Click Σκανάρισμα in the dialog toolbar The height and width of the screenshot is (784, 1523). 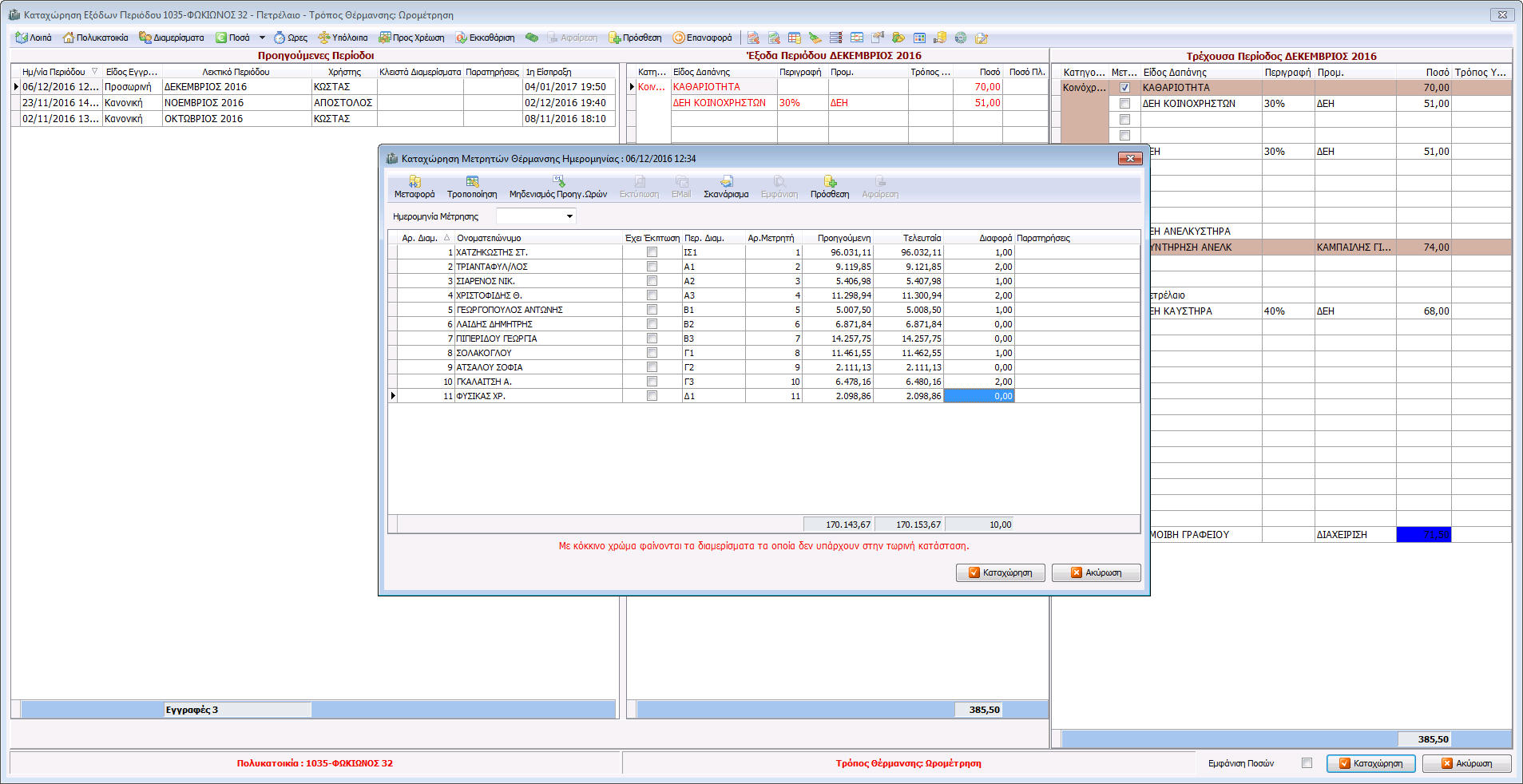point(726,188)
